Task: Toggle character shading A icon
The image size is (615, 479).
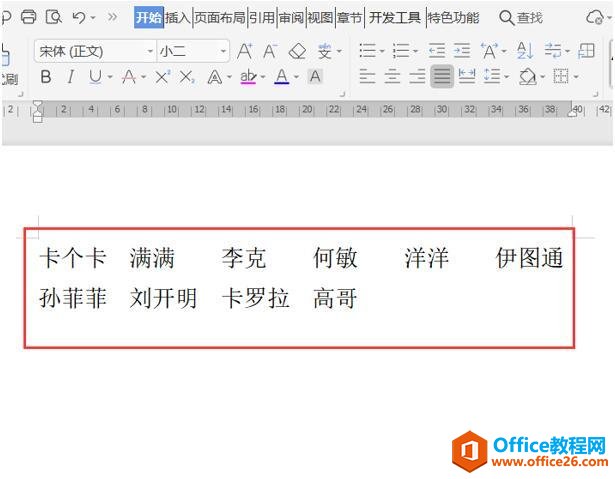Action: tap(315, 77)
